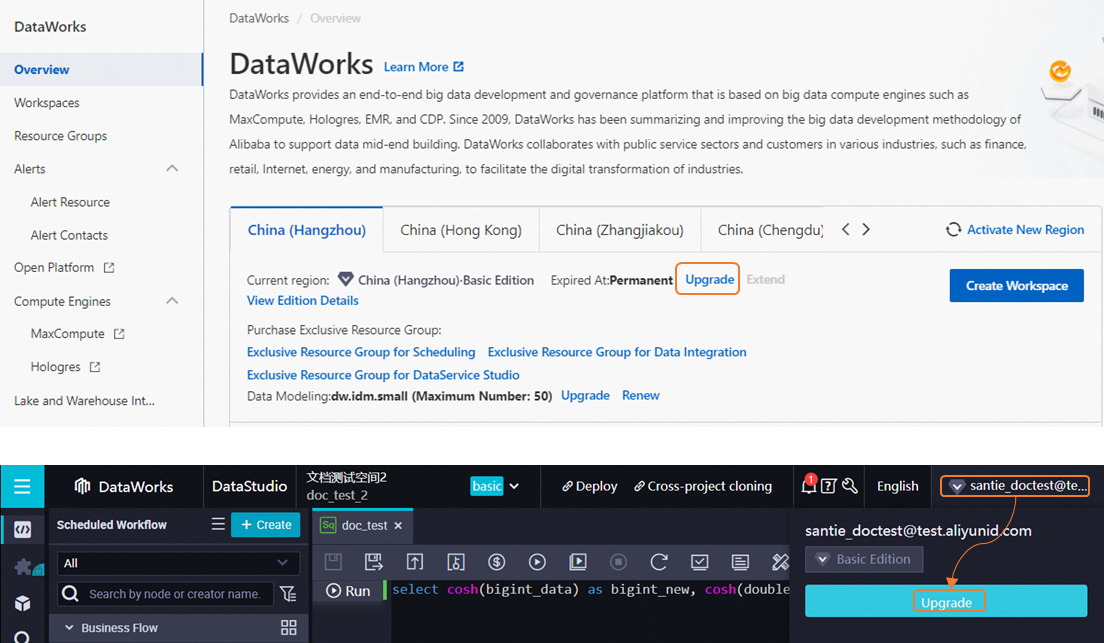This screenshot has width=1104, height=643.
Task: Click the format code icon
Action: coord(740,561)
